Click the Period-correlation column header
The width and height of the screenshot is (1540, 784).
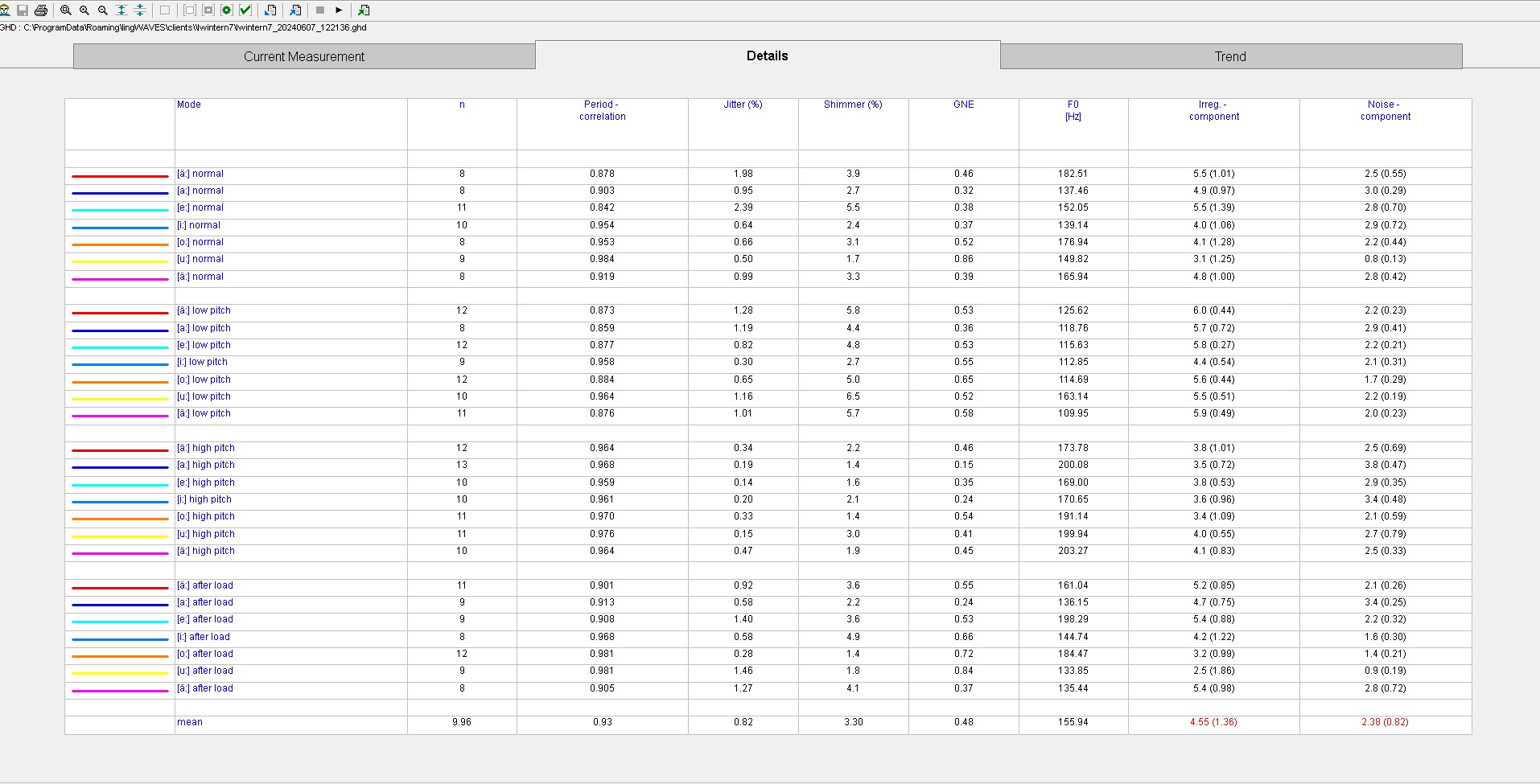tap(602, 110)
